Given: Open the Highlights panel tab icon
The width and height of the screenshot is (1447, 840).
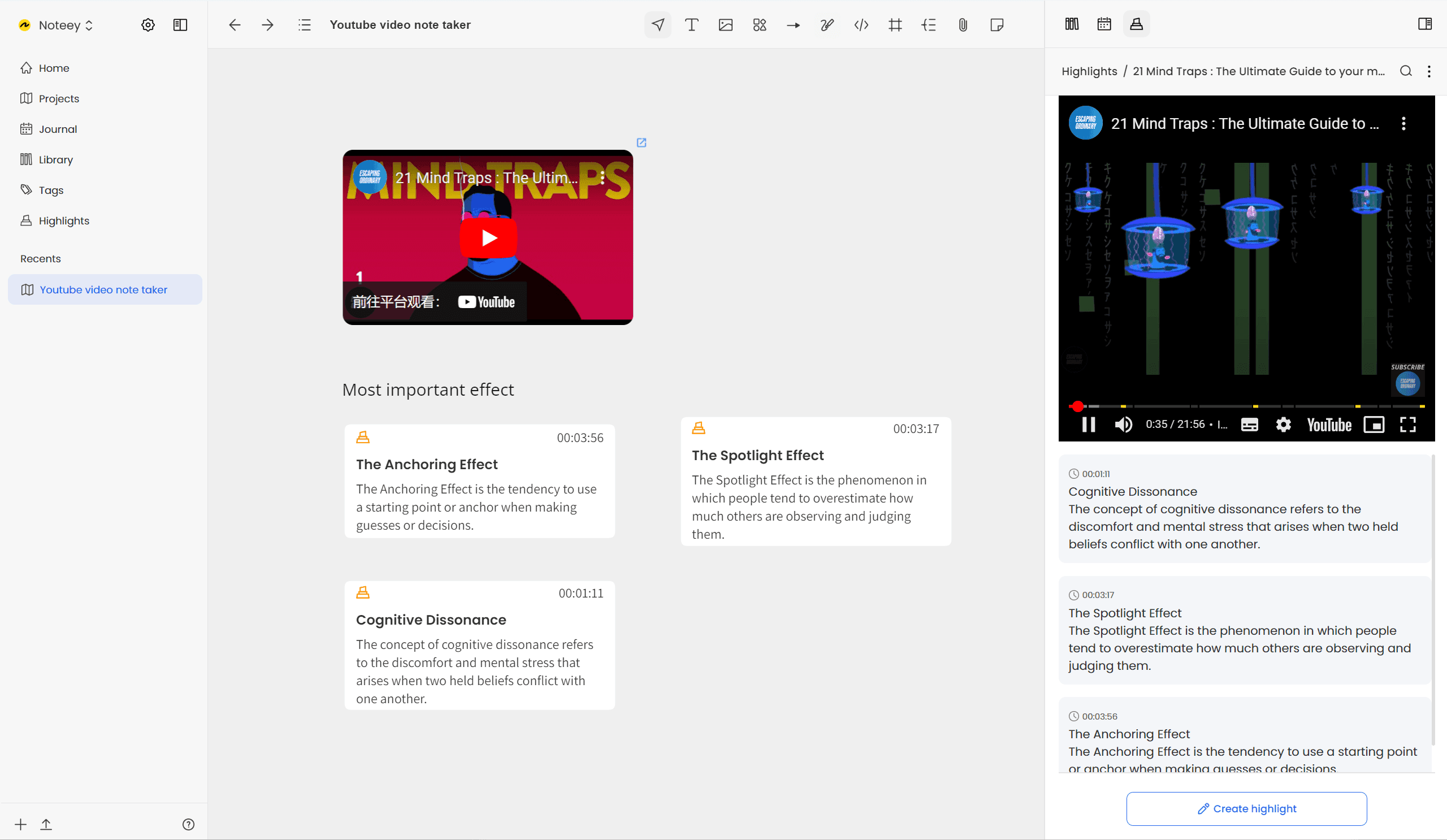Looking at the screenshot, I should pyautogui.click(x=1136, y=24).
